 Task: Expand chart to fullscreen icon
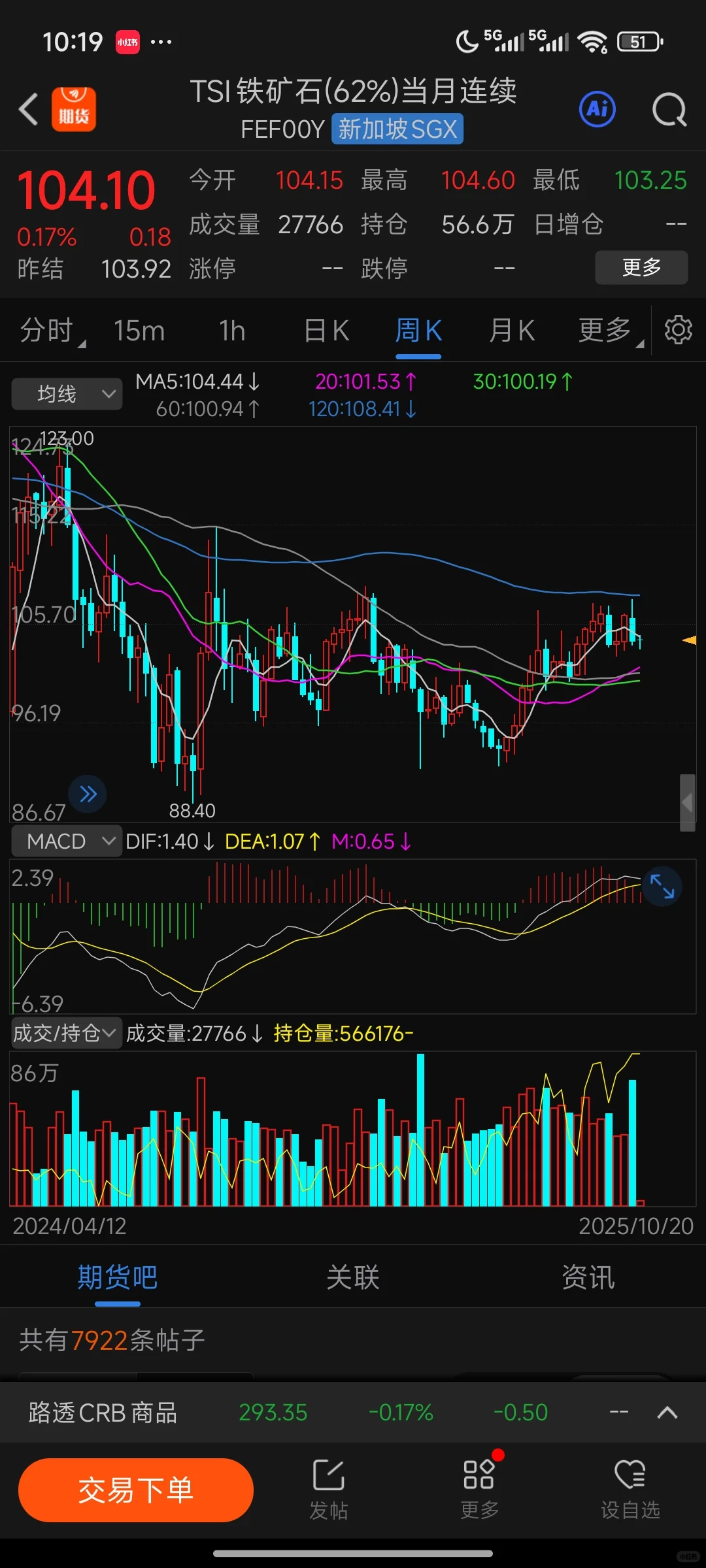662,887
